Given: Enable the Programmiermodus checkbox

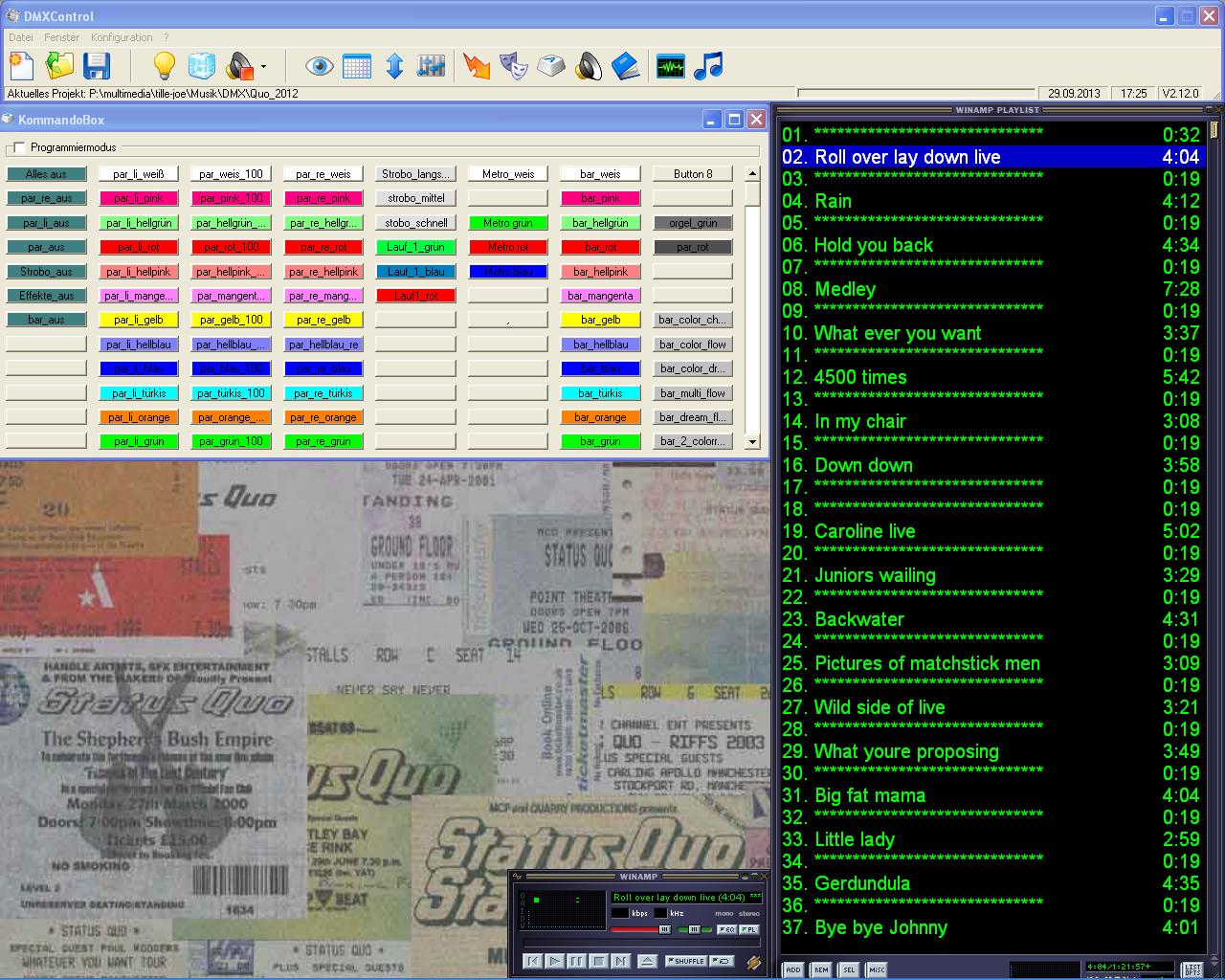Looking at the screenshot, I should 19,147.
